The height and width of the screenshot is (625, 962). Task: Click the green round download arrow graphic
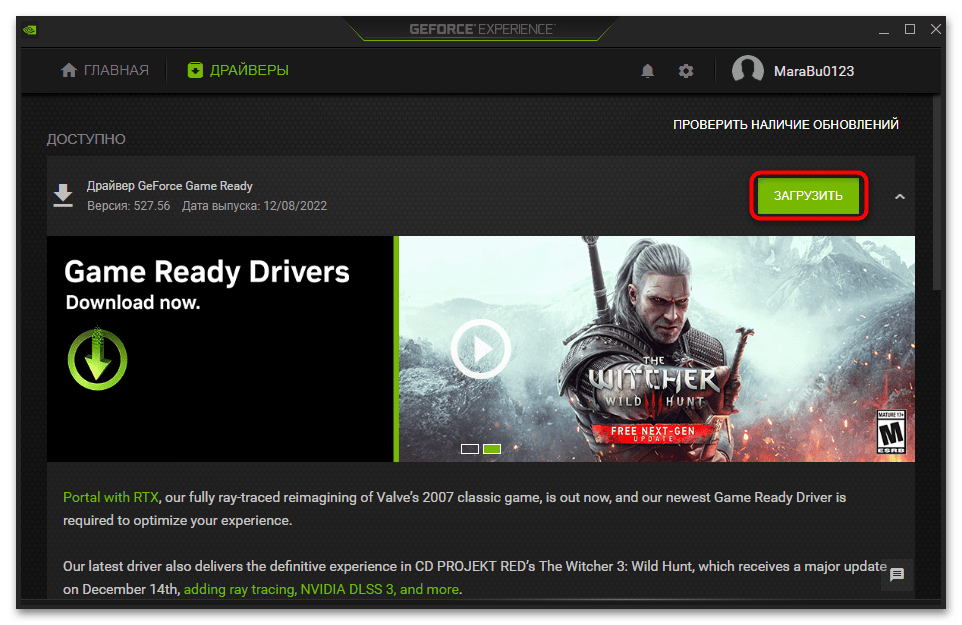coord(97,359)
